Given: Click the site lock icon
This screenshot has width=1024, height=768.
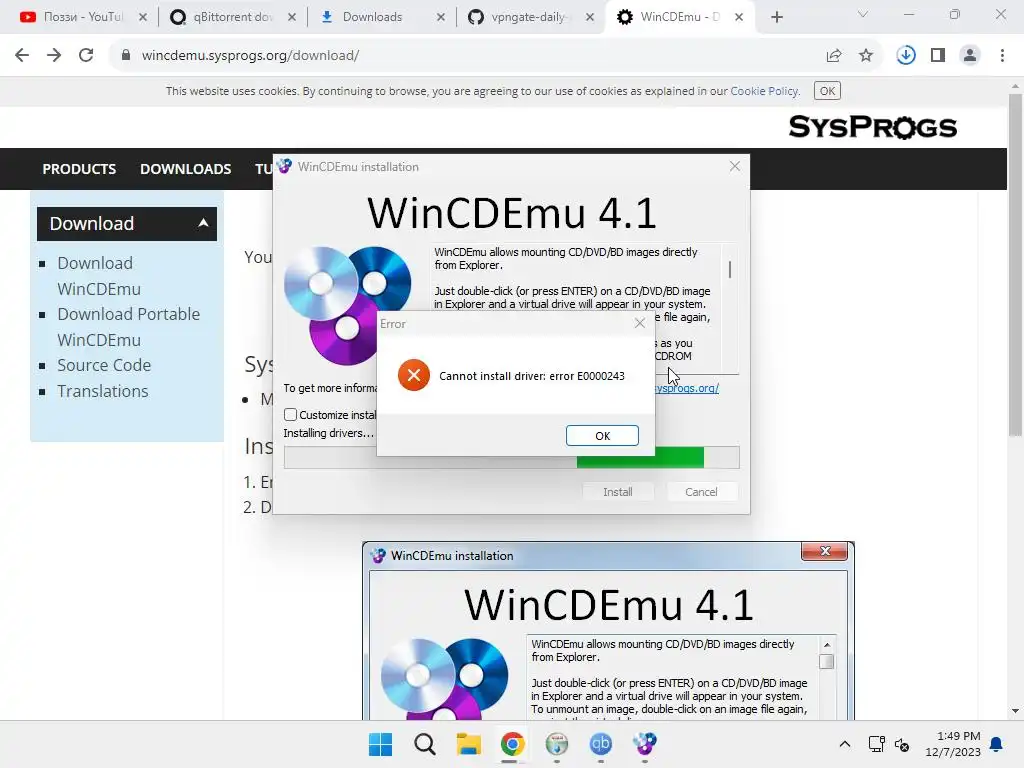Looking at the screenshot, I should [x=125, y=56].
